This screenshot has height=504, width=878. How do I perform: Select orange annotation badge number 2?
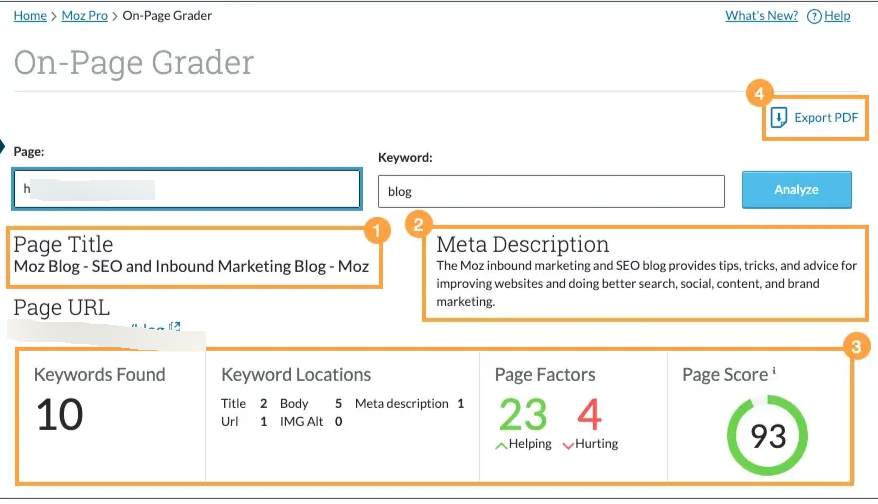coord(418,224)
